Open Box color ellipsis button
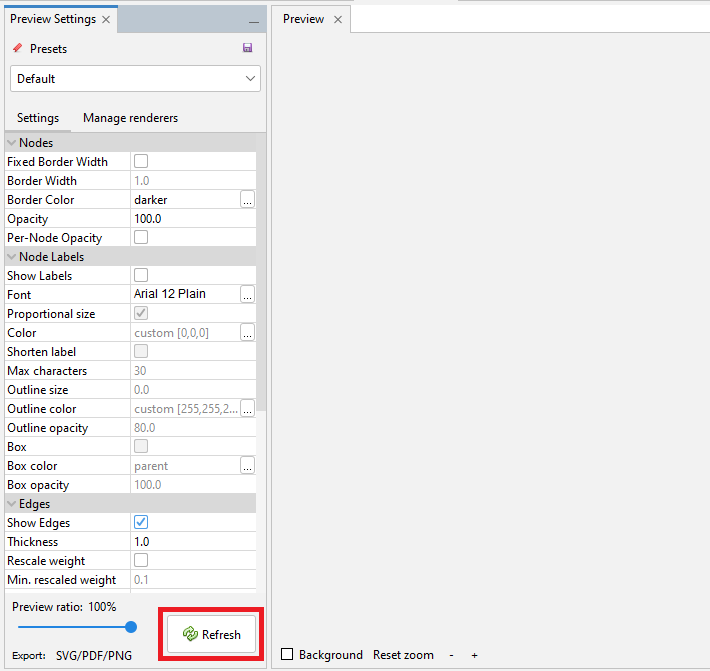This screenshot has width=710, height=671. (247, 465)
